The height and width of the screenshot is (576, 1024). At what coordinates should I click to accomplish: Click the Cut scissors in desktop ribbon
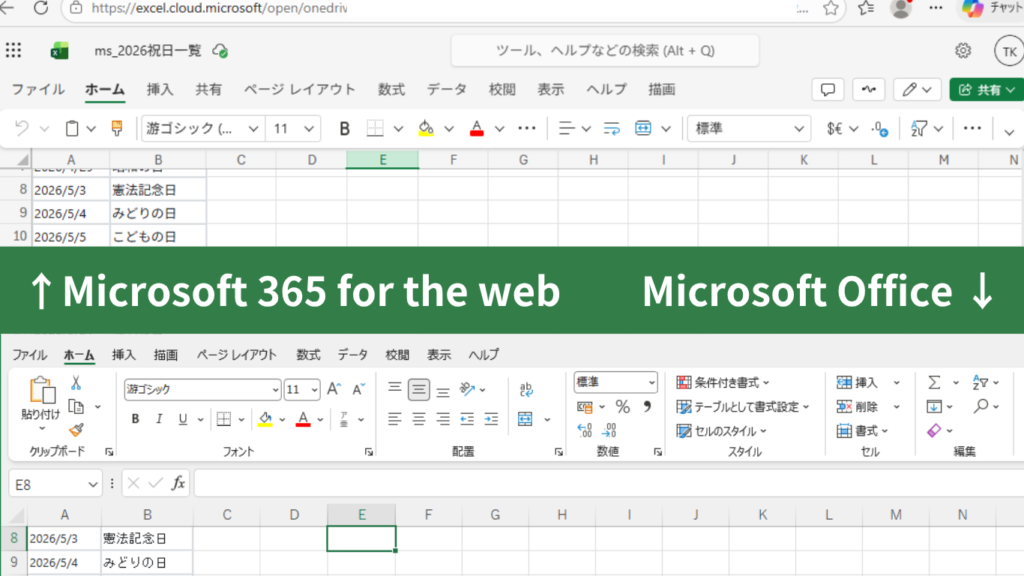(76, 383)
